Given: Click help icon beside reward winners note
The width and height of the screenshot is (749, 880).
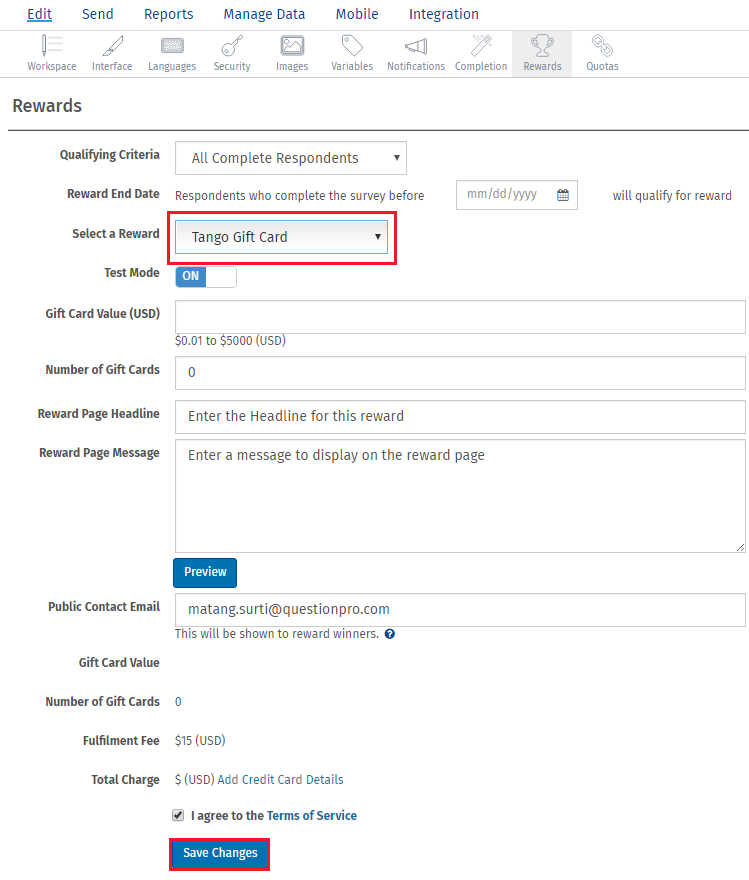Looking at the screenshot, I should (x=390, y=634).
